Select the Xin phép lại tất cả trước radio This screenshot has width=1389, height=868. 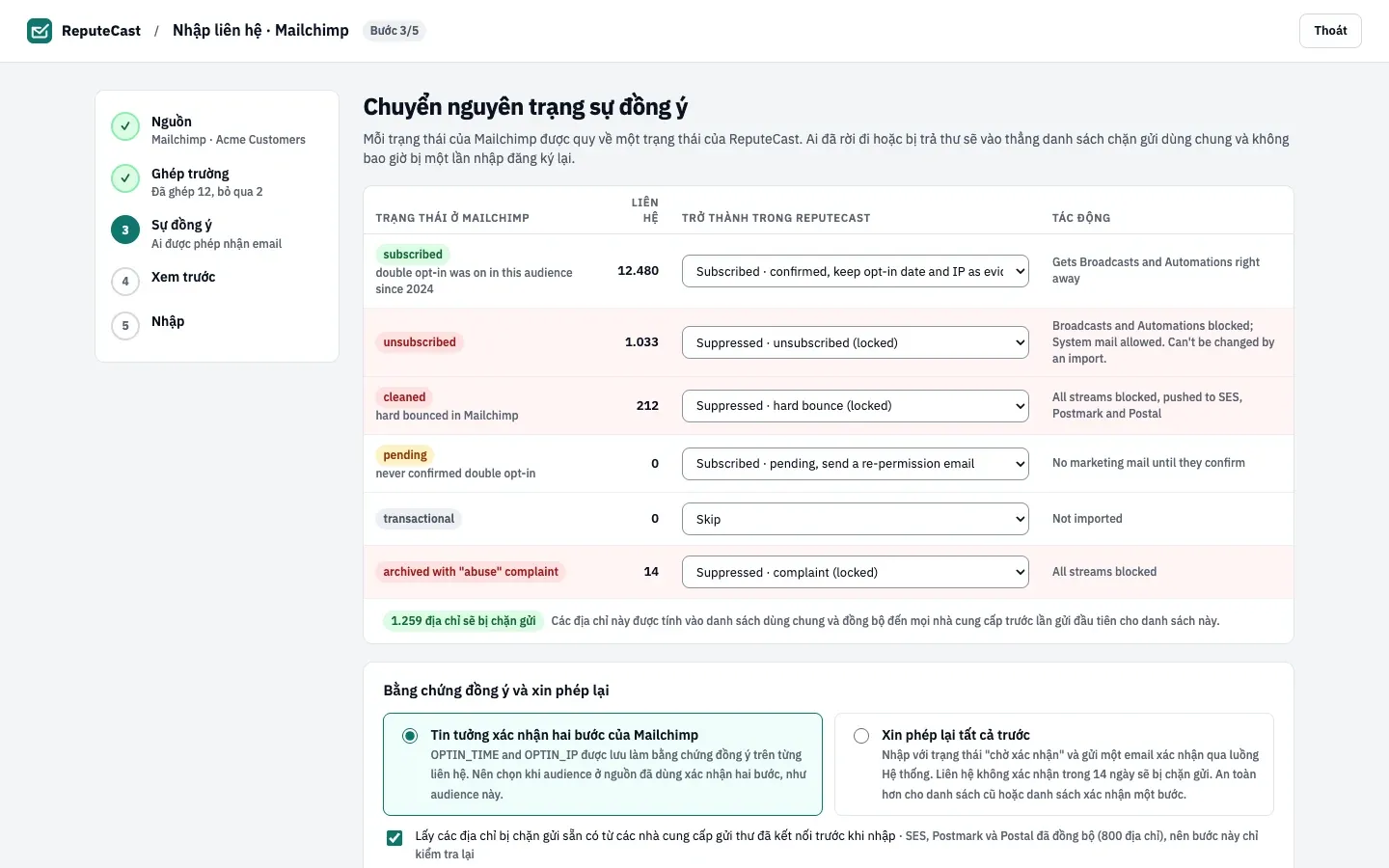[x=861, y=736]
